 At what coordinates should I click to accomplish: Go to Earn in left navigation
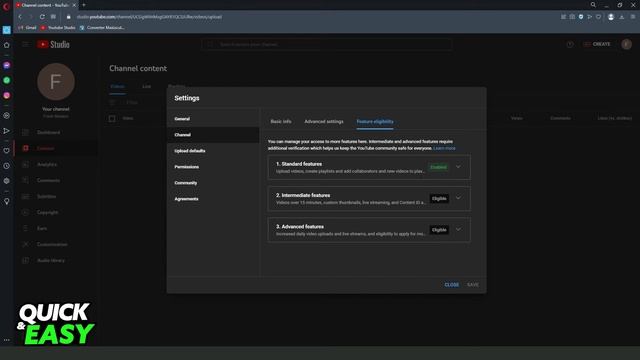click(42, 229)
